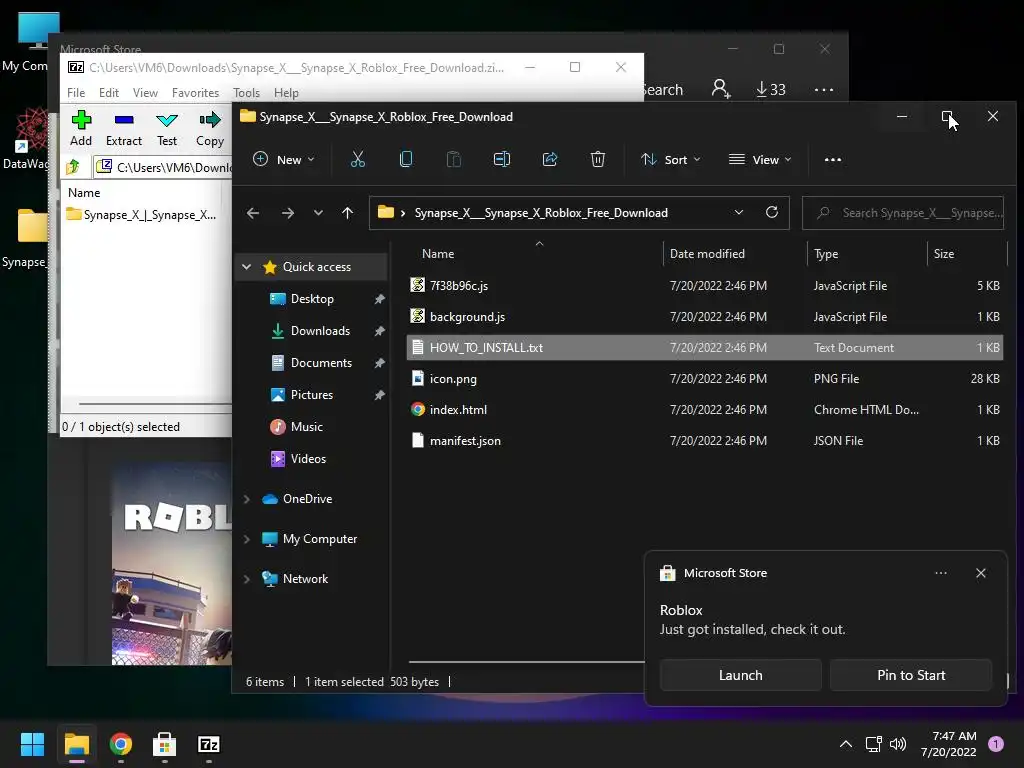Click the Chrome icon on the taskbar
Viewport: 1024px width, 768px height.
pos(121,744)
